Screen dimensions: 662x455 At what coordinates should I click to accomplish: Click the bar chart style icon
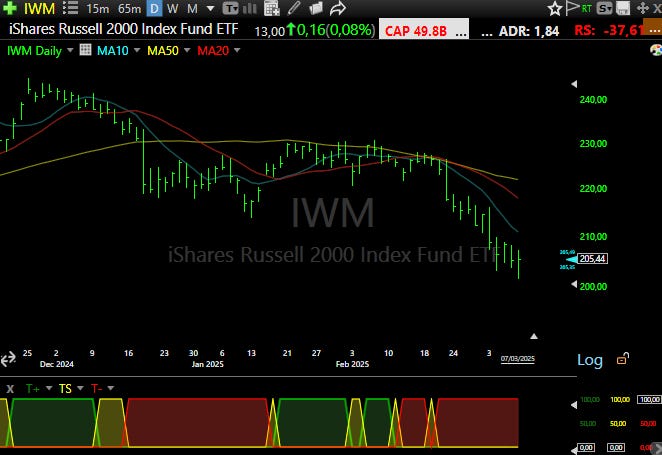250,8
